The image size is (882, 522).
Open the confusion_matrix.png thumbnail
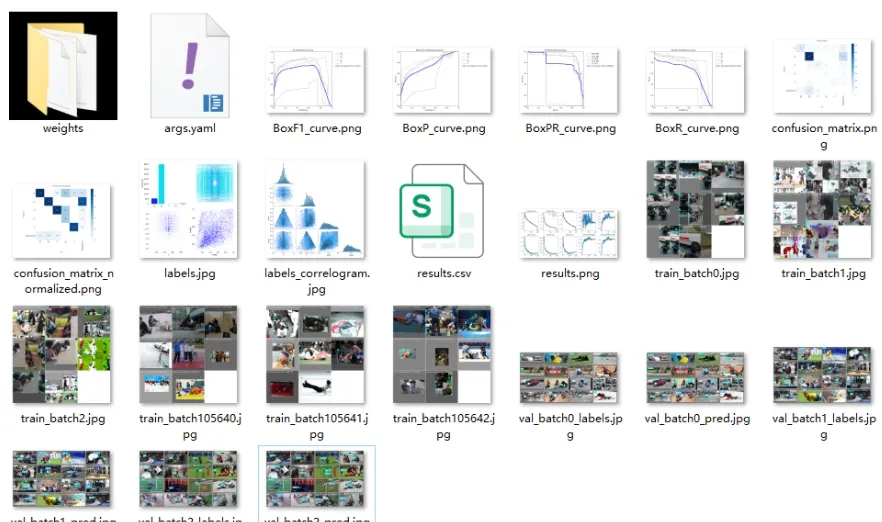point(822,76)
